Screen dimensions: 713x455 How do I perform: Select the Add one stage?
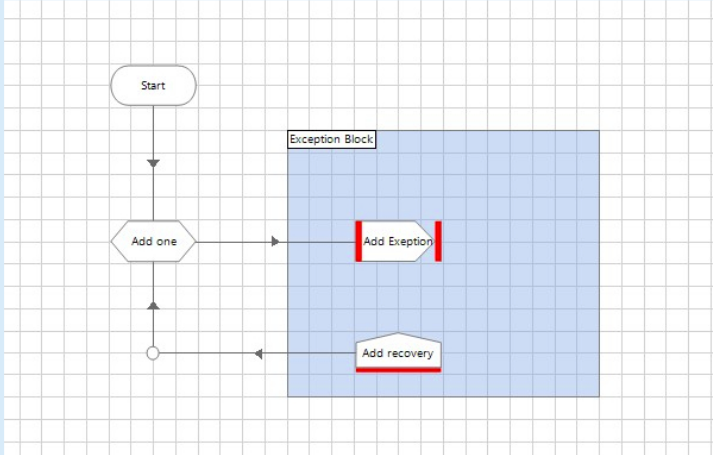(x=153, y=241)
